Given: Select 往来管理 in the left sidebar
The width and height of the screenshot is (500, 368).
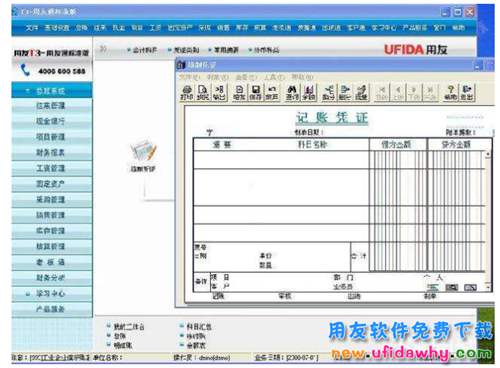Looking at the screenshot, I should 52,106.
